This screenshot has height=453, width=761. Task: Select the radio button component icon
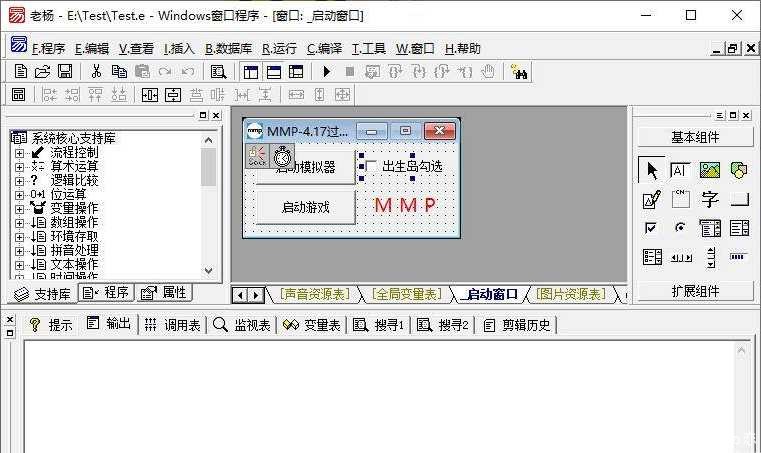click(680, 227)
